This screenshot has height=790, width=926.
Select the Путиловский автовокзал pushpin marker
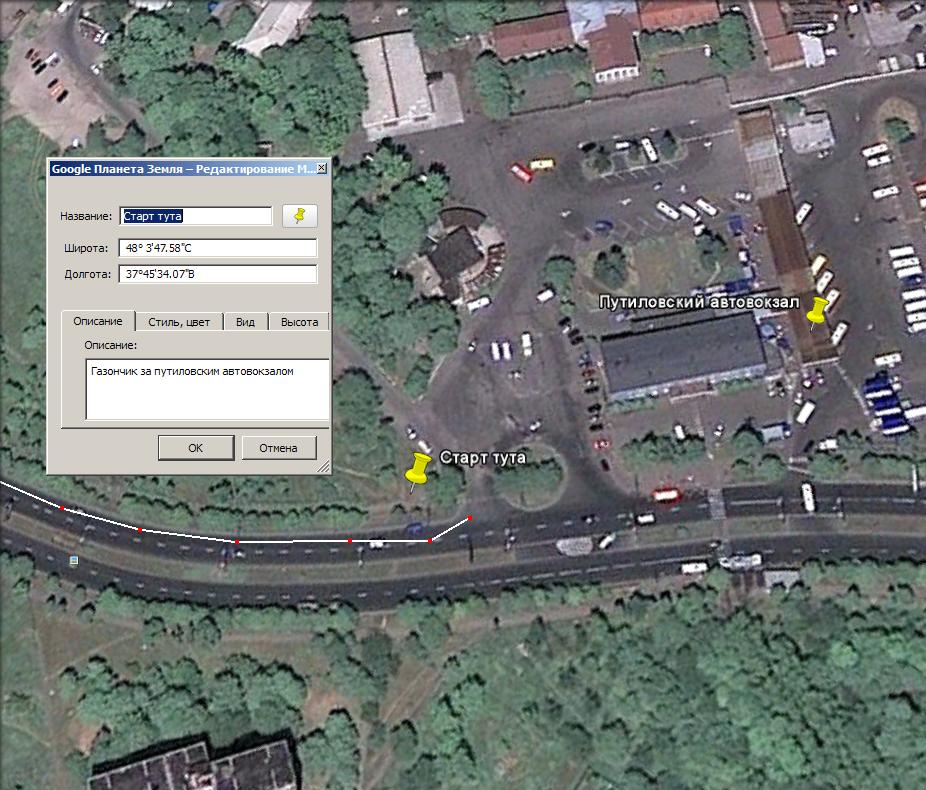click(x=819, y=313)
